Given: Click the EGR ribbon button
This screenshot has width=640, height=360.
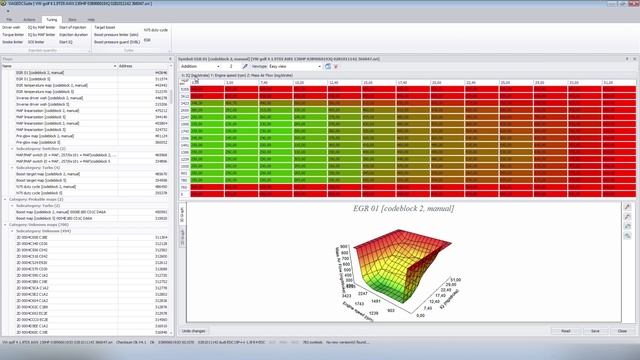Looking at the screenshot, I should click(x=147, y=40).
